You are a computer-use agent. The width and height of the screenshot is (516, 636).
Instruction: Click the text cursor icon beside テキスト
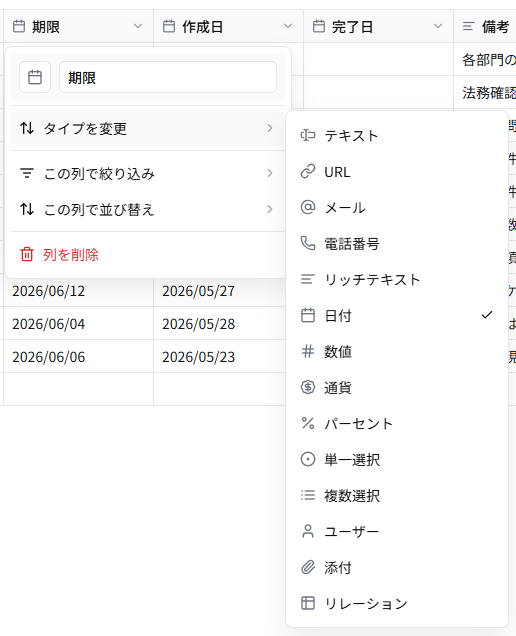308,135
